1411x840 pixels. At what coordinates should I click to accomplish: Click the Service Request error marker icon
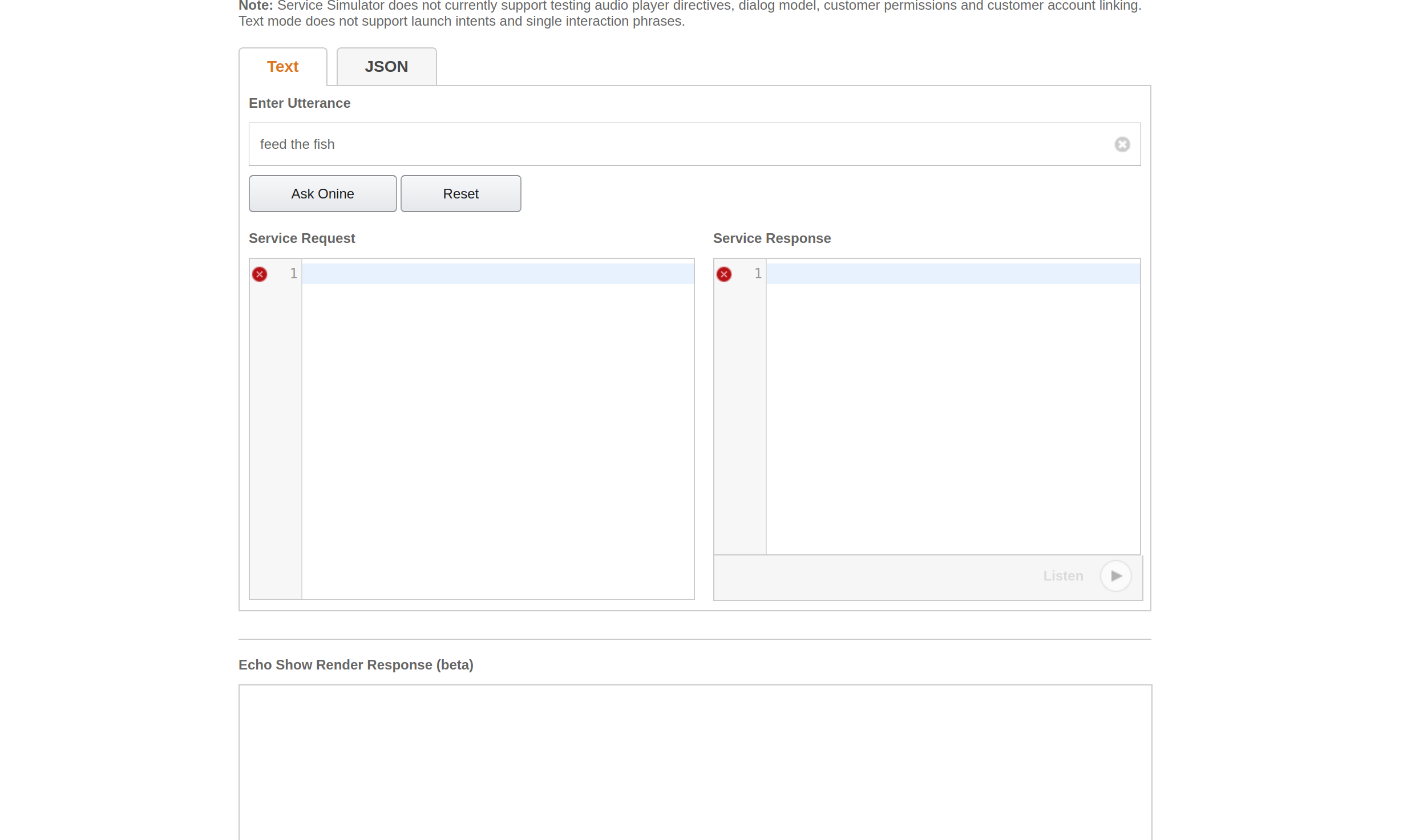(260, 274)
